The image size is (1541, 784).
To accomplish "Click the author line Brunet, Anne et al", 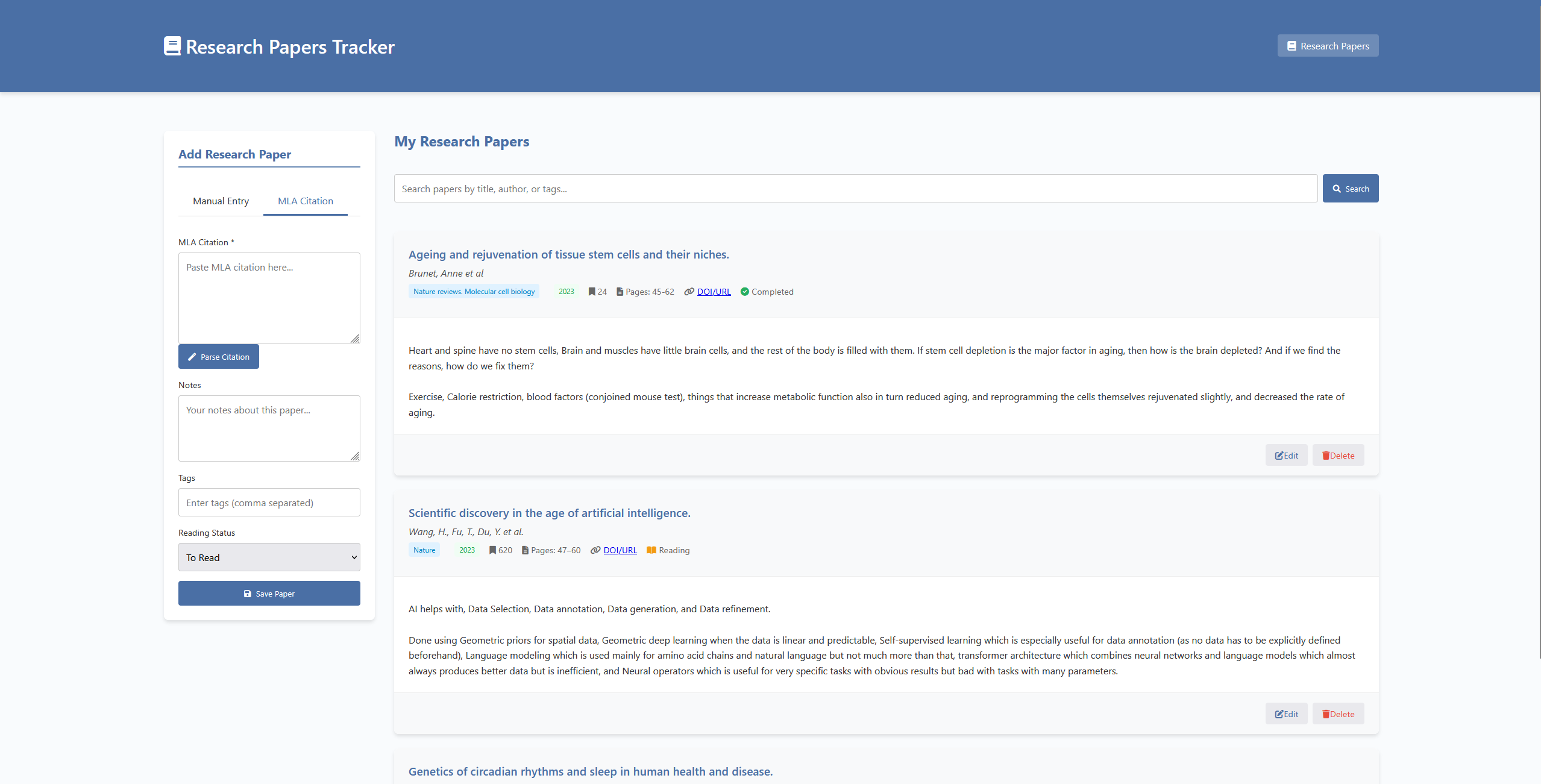I will click(x=446, y=273).
